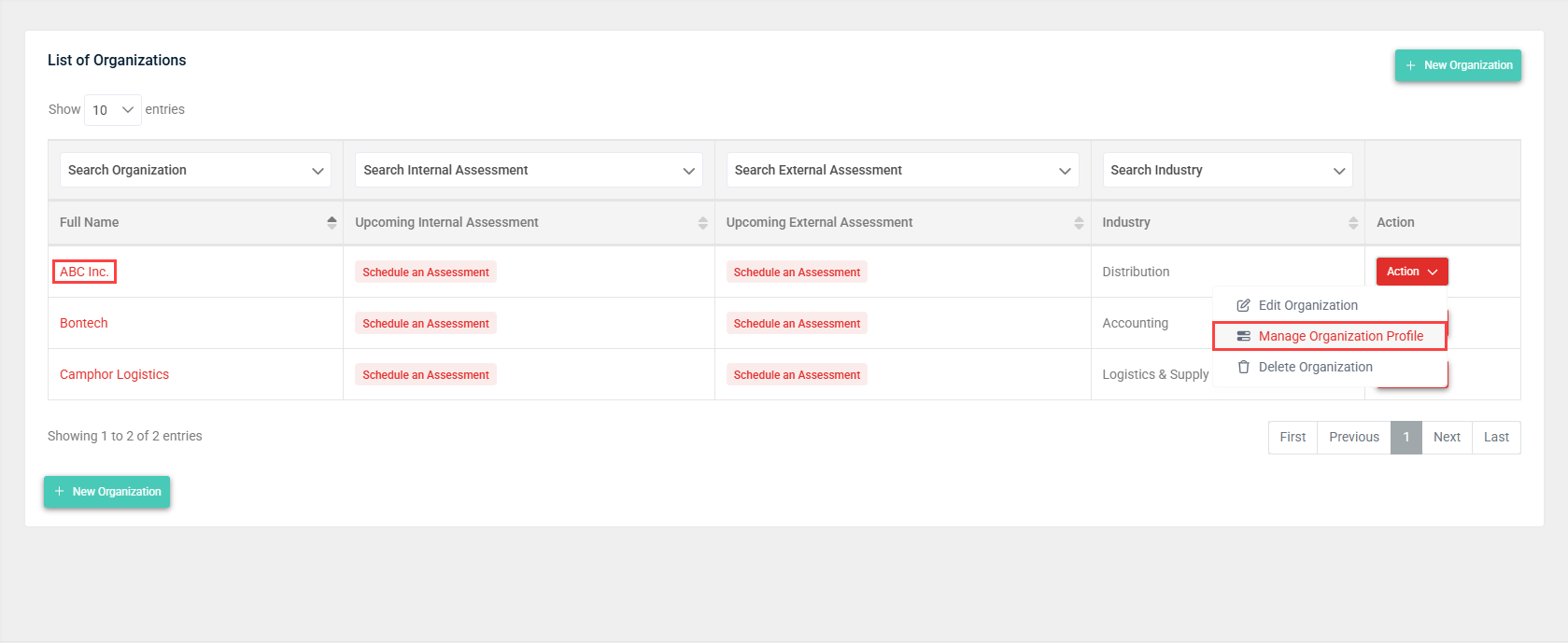The height and width of the screenshot is (643, 1568).
Task: Open the Search Organization dropdown
Action: coord(195,170)
